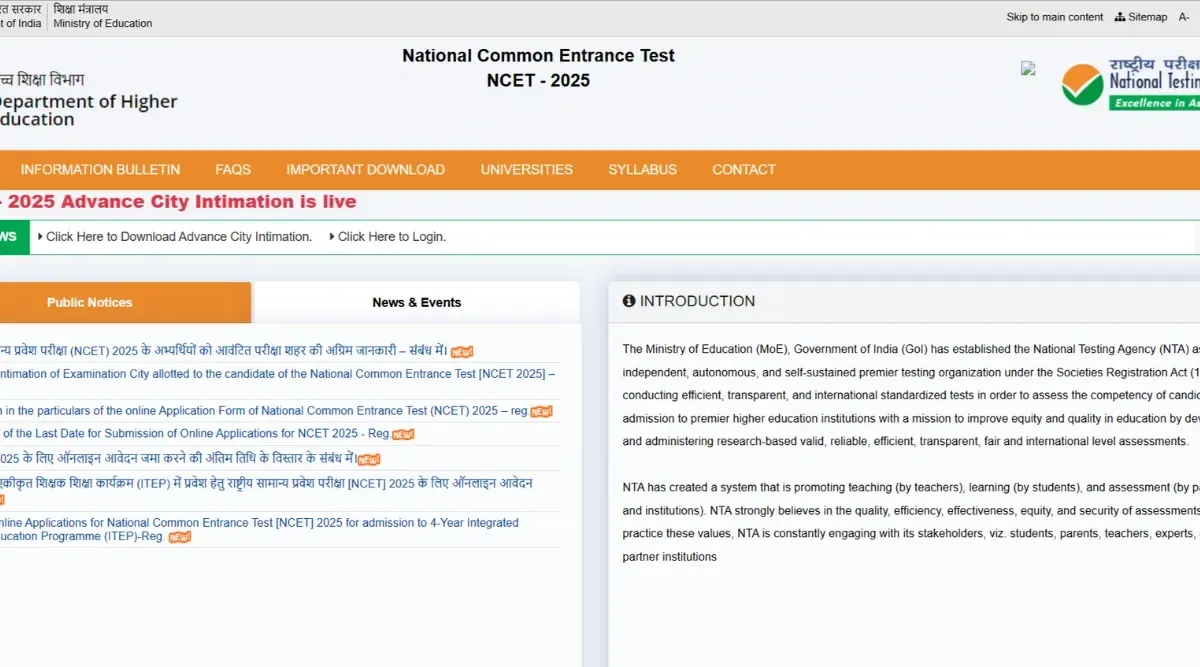Open the Click Here to Login link
This screenshot has height=667, width=1200.
[391, 237]
